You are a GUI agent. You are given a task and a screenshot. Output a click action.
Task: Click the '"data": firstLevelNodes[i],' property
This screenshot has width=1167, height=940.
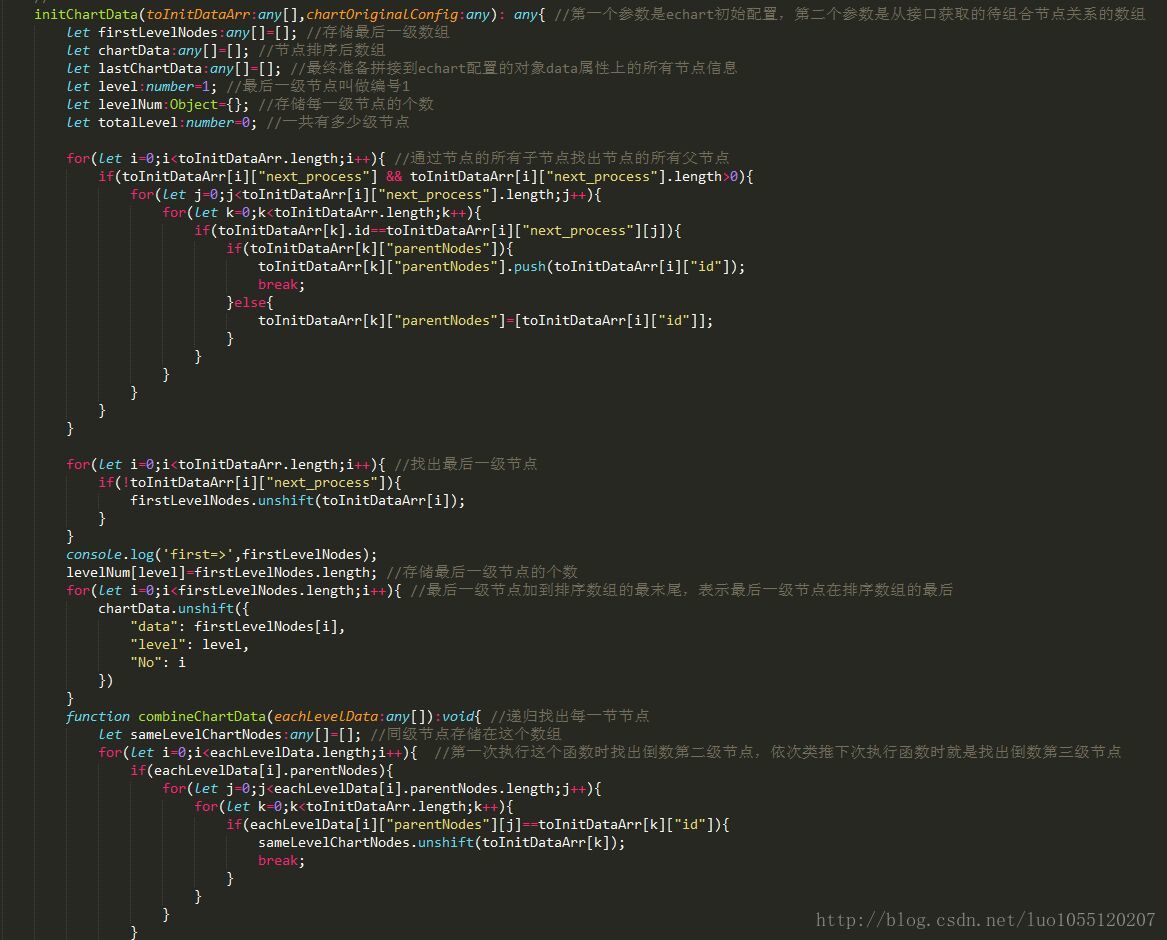[238, 627]
